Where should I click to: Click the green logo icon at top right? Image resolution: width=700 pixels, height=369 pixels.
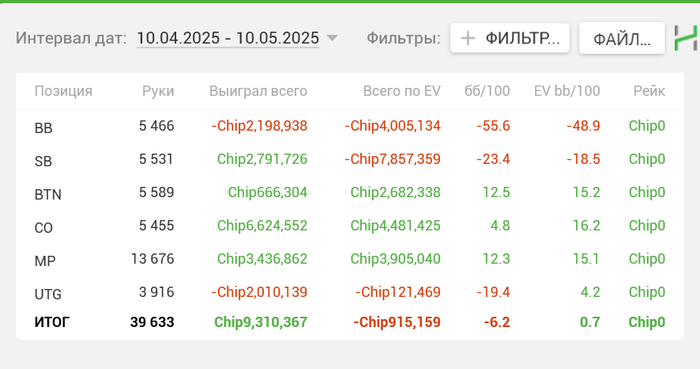click(686, 38)
